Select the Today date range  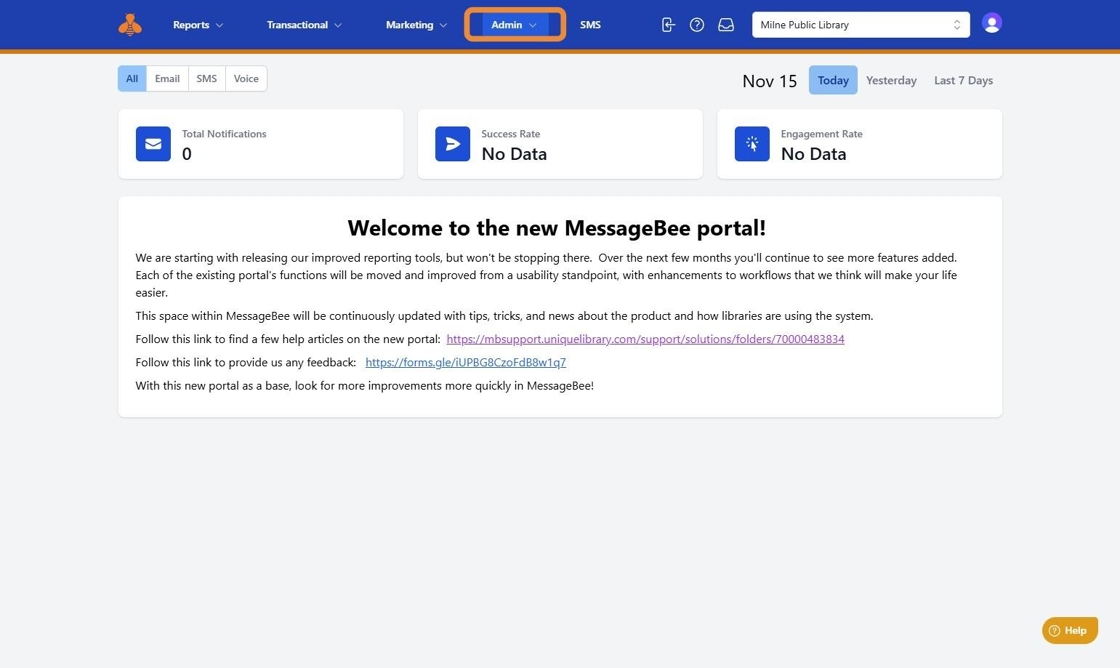[833, 80]
